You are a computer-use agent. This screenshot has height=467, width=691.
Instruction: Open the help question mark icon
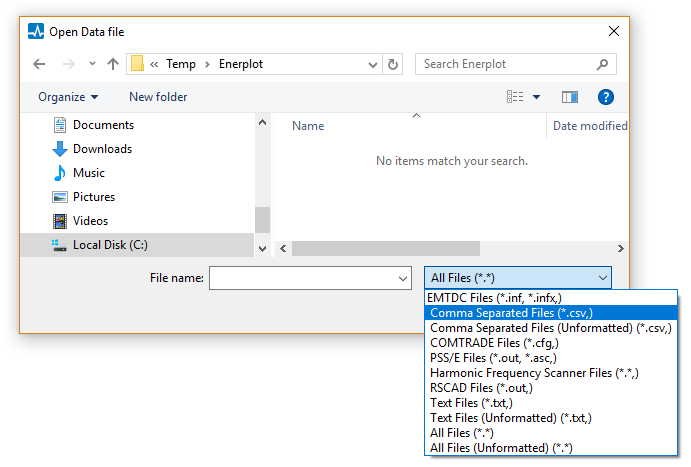pyautogui.click(x=605, y=97)
